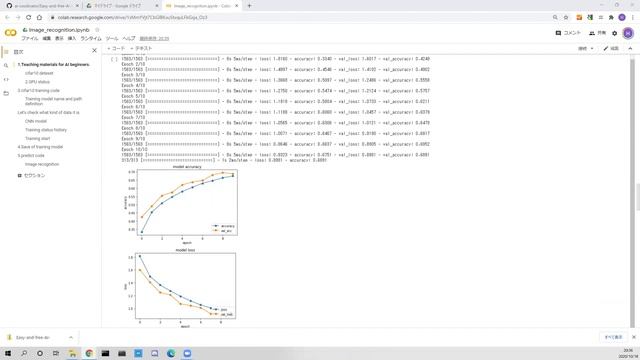Switch to the GitHub browser tab

point(42,6)
